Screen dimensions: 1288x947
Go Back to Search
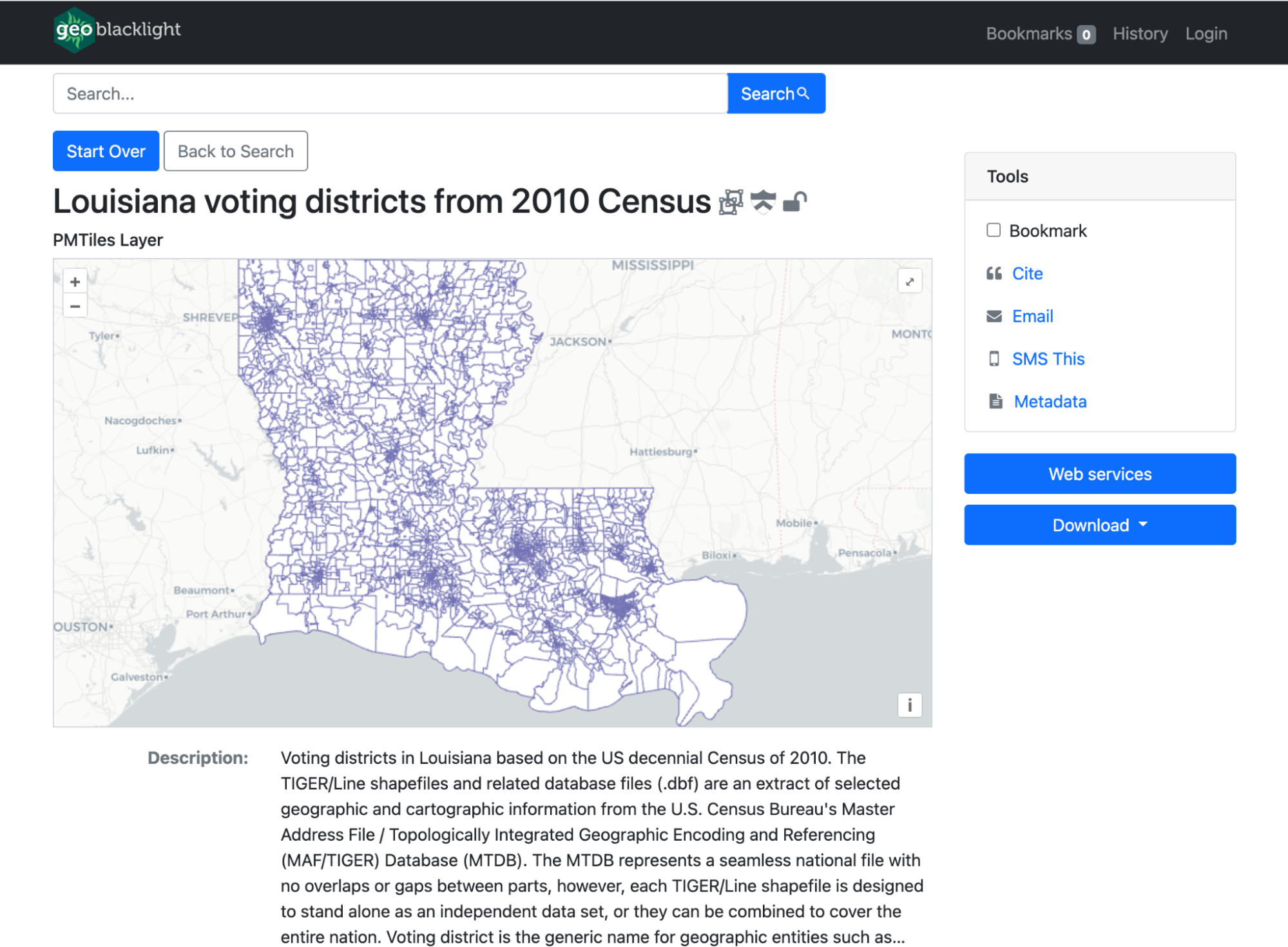pyautogui.click(x=235, y=151)
